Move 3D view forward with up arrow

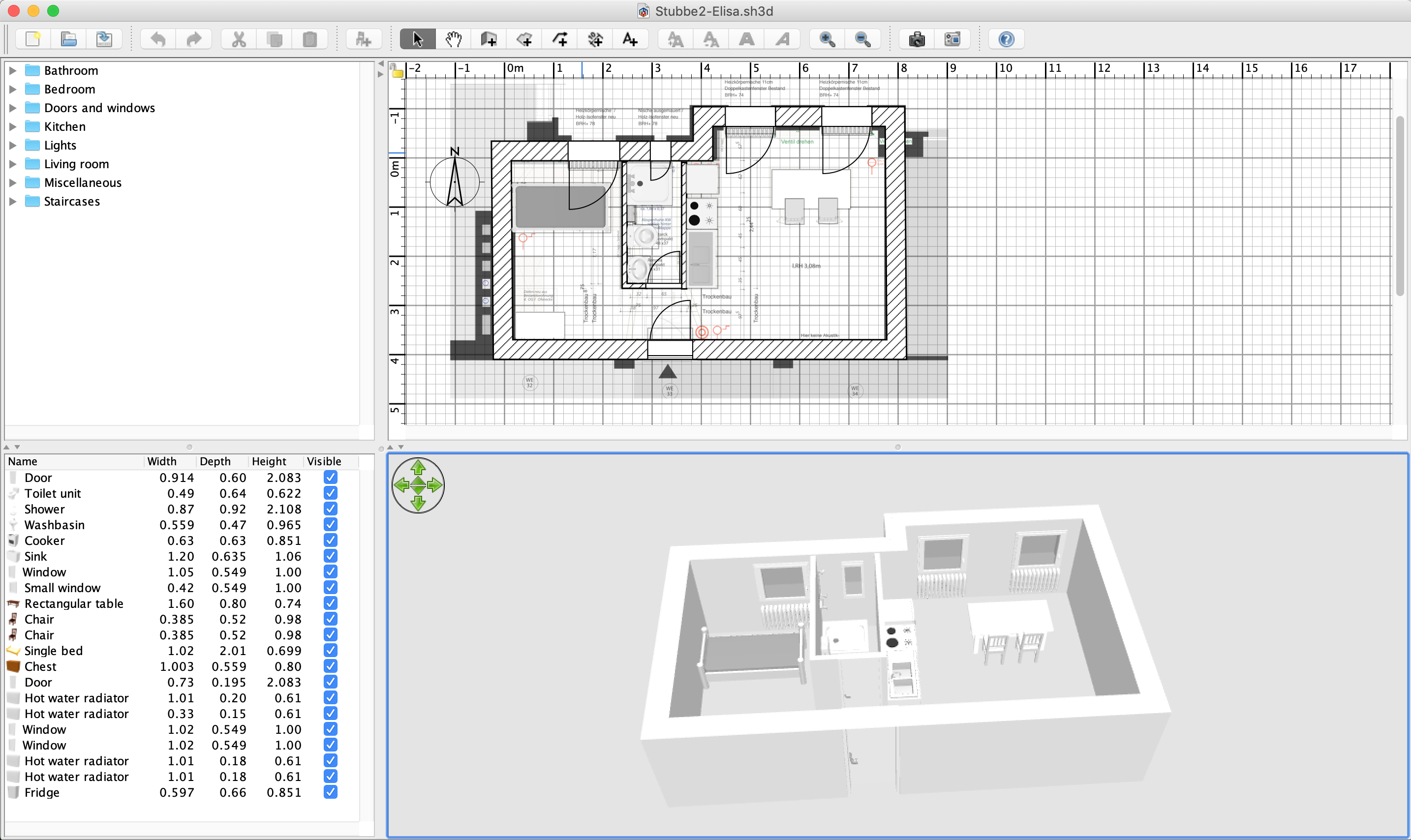418,468
